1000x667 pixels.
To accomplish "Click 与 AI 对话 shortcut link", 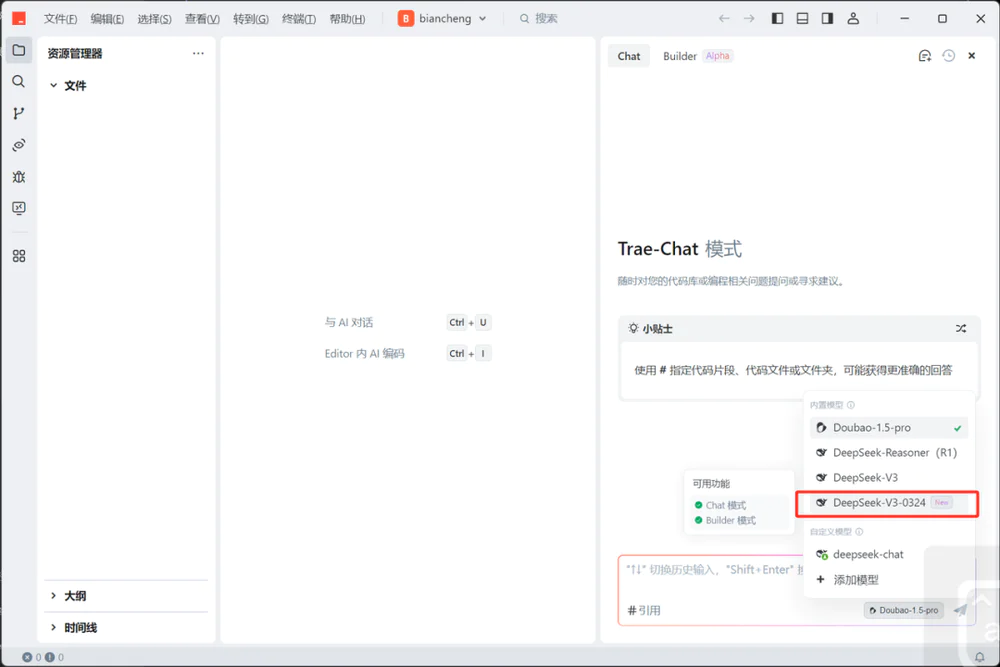I will [347, 322].
